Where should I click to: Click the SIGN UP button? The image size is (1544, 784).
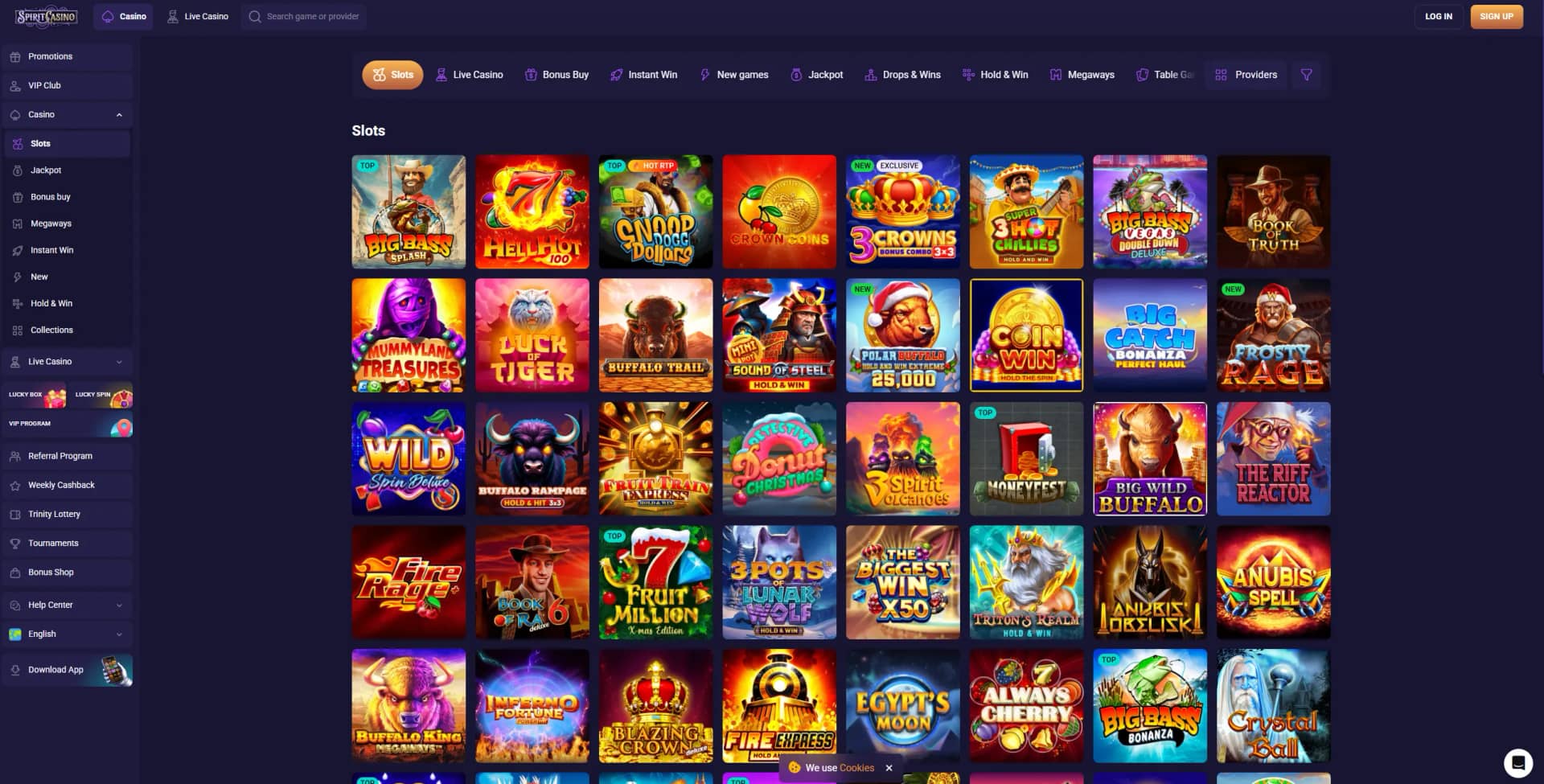tap(1497, 16)
